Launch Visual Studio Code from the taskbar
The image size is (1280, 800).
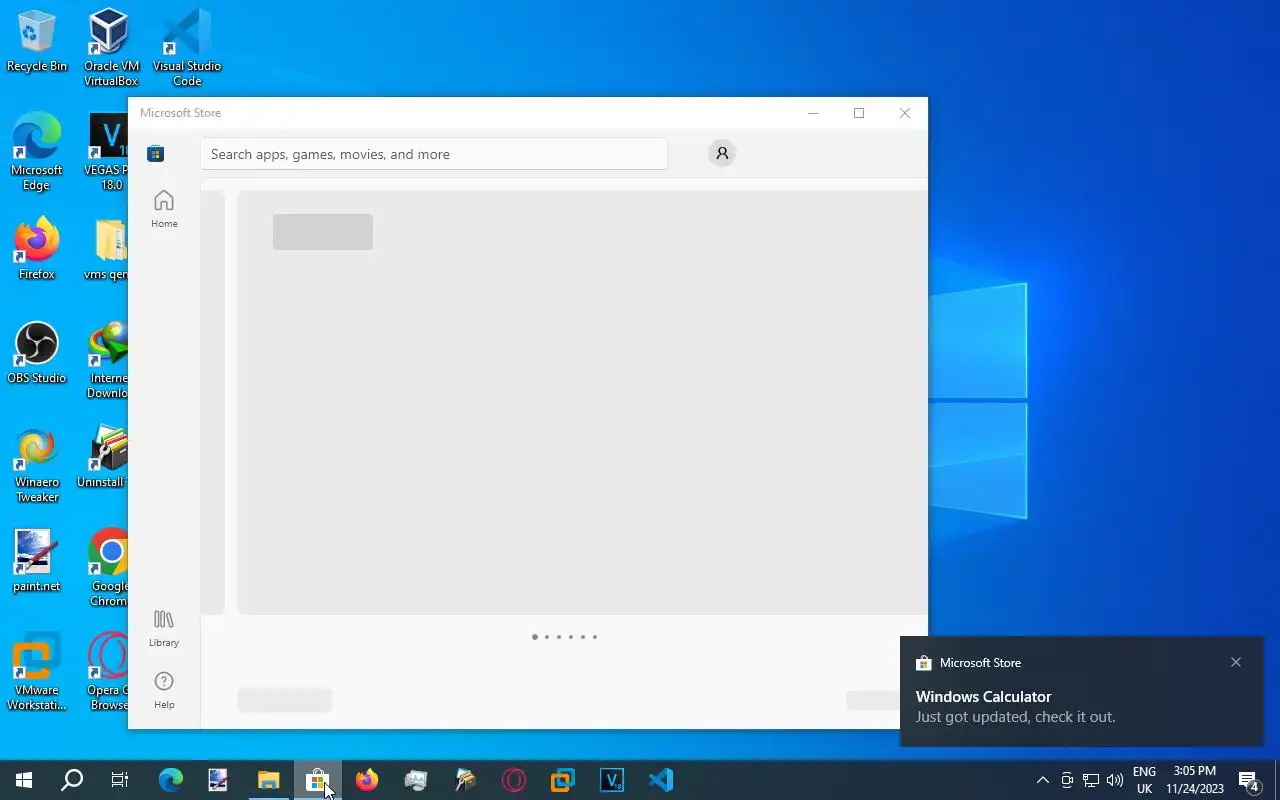click(x=661, y=780)
